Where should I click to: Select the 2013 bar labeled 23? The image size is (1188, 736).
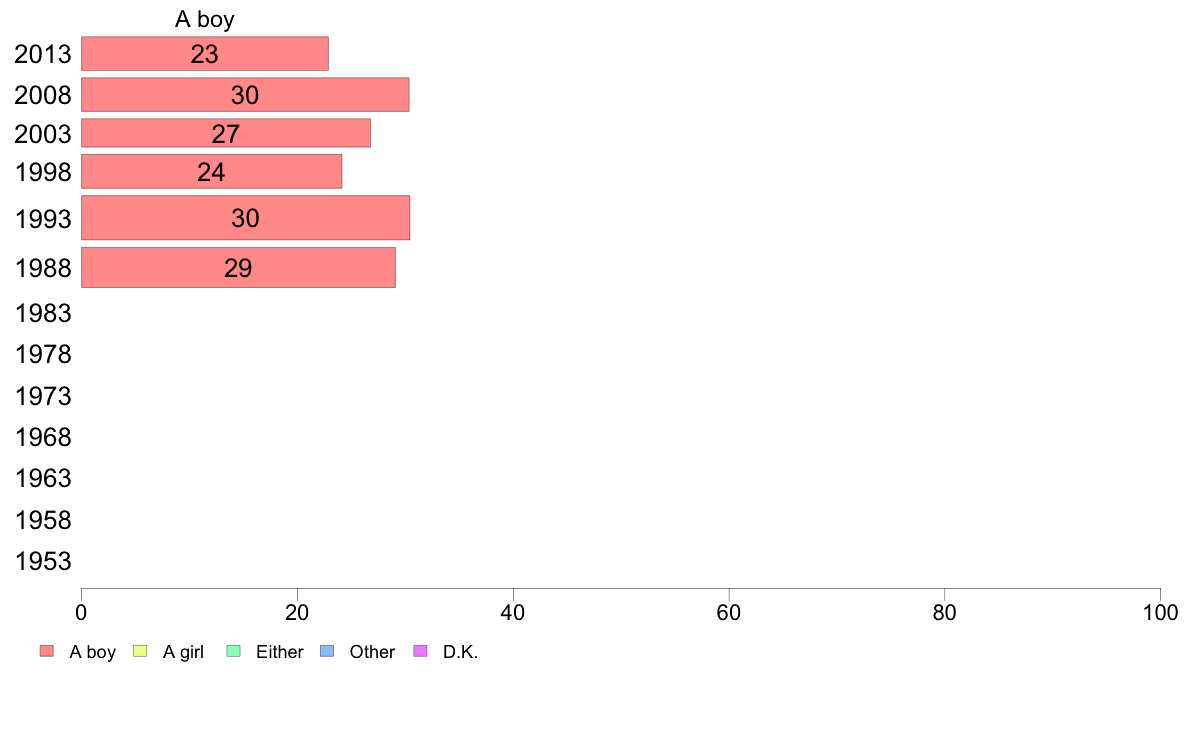205,54
